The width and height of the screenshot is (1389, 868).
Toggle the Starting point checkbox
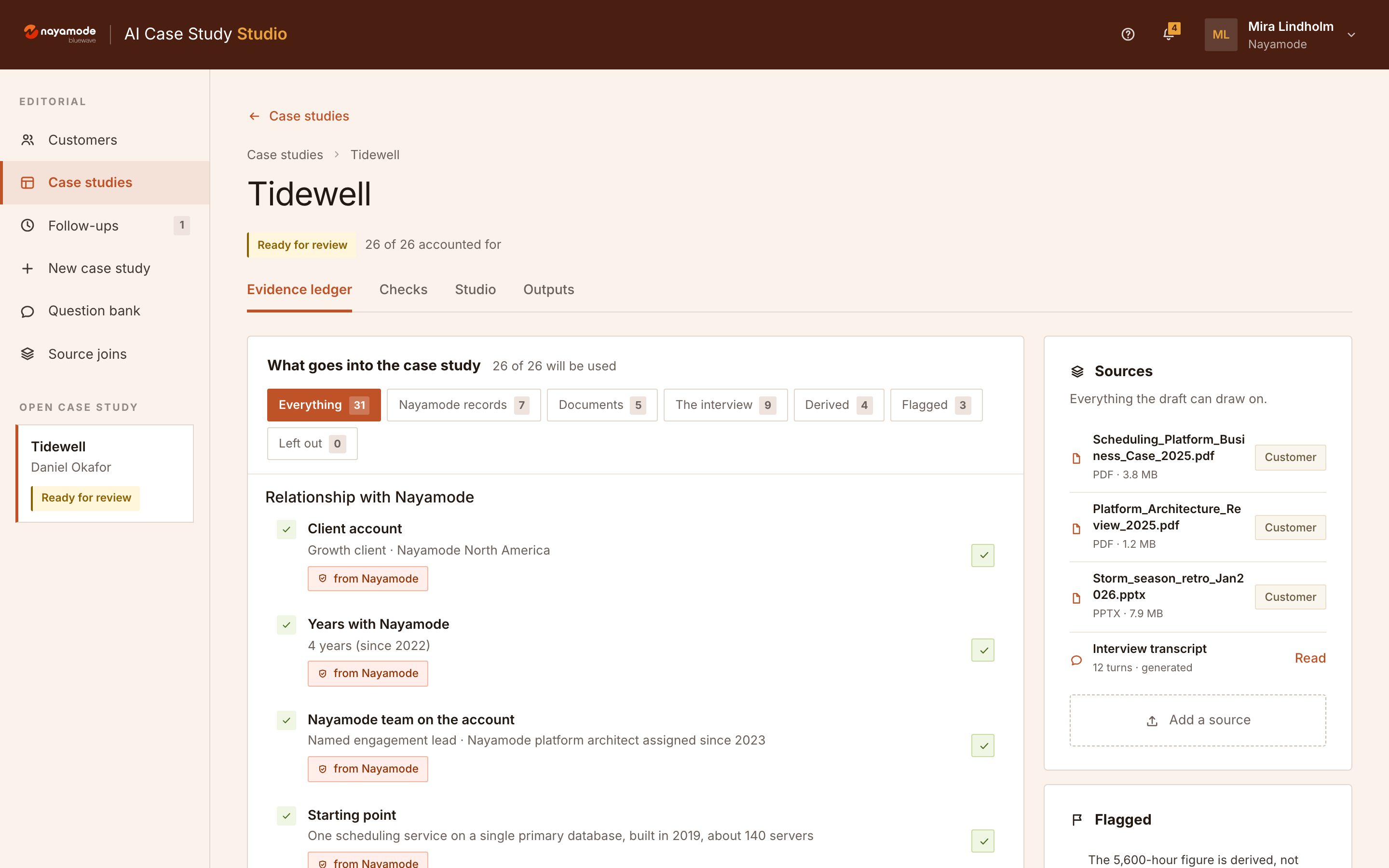286,816
